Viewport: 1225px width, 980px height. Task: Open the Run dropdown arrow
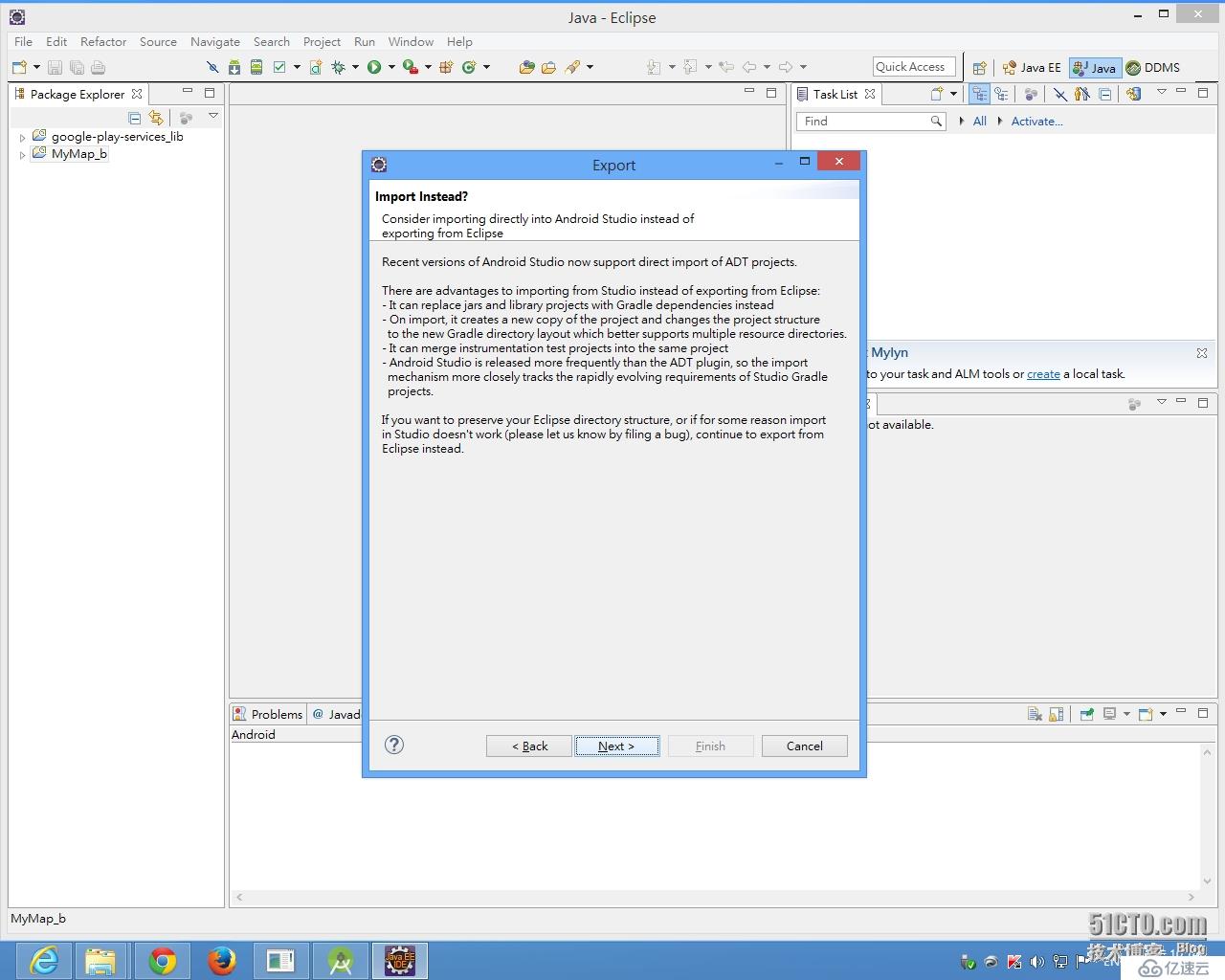coord(391,67)
